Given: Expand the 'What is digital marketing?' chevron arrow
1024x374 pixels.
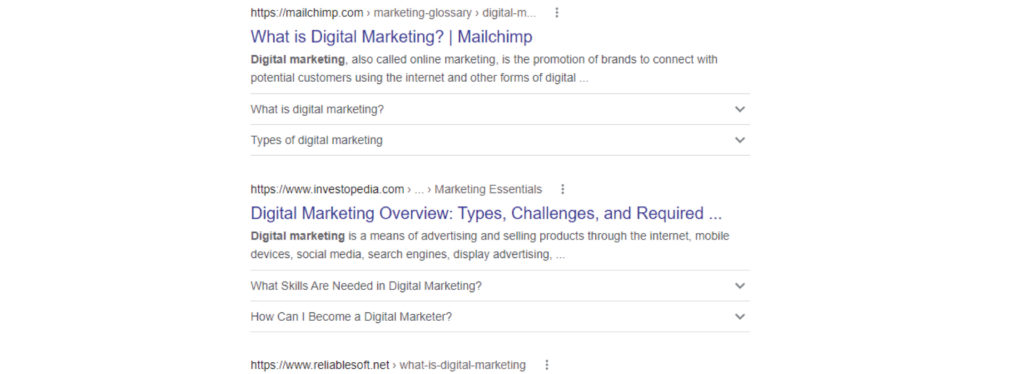Looking at the screenshot, I should tap(739, 109).
